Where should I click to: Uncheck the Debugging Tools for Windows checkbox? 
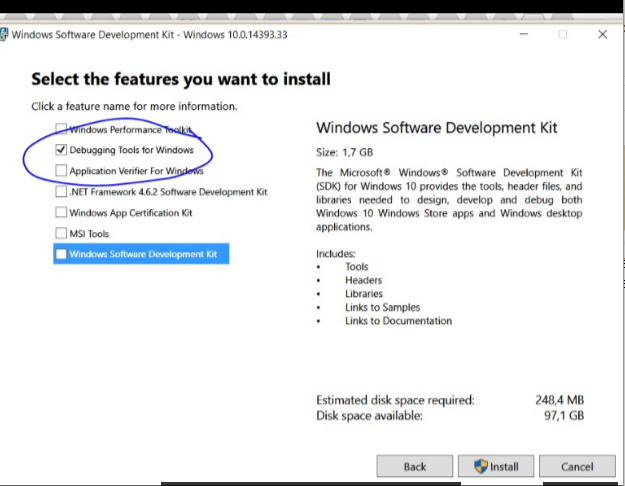(x=61, y=150)
